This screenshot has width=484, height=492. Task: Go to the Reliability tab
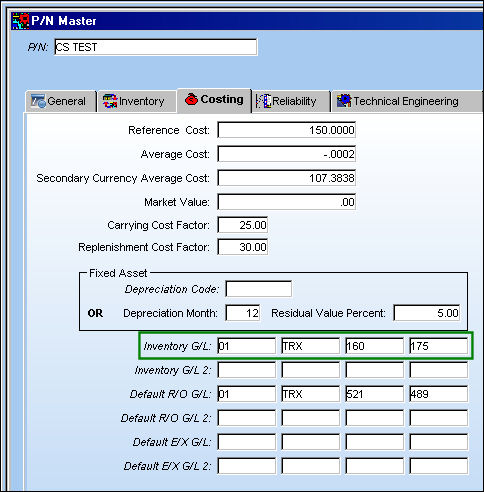click(x=291, y=101)
